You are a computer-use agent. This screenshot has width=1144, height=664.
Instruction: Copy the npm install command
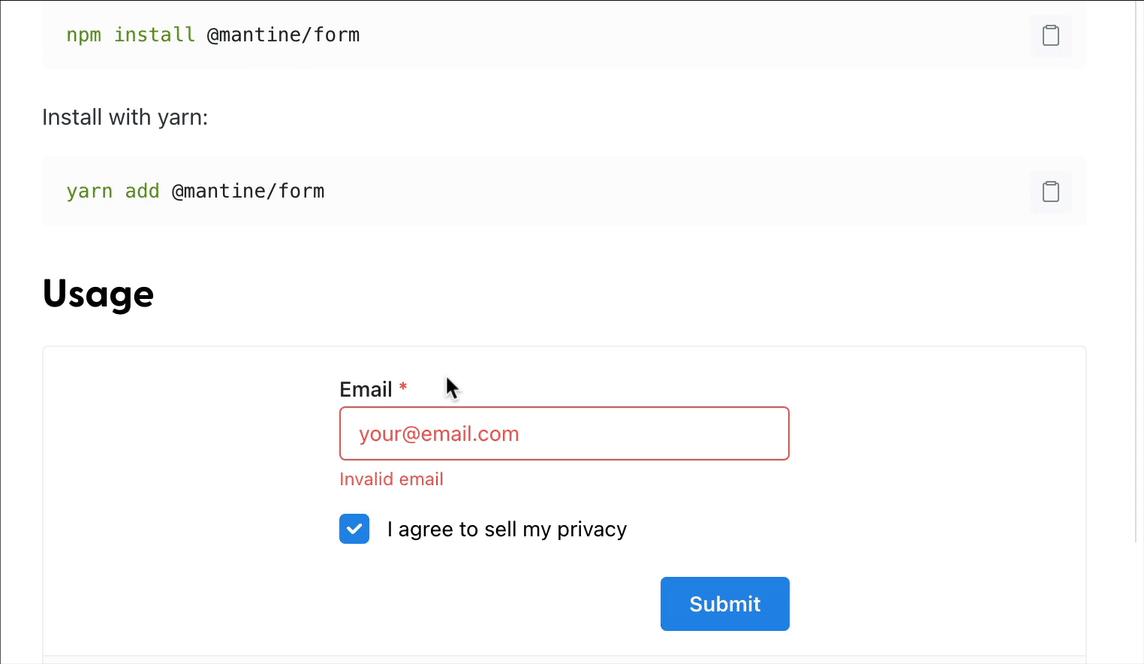coord(1050,35)
